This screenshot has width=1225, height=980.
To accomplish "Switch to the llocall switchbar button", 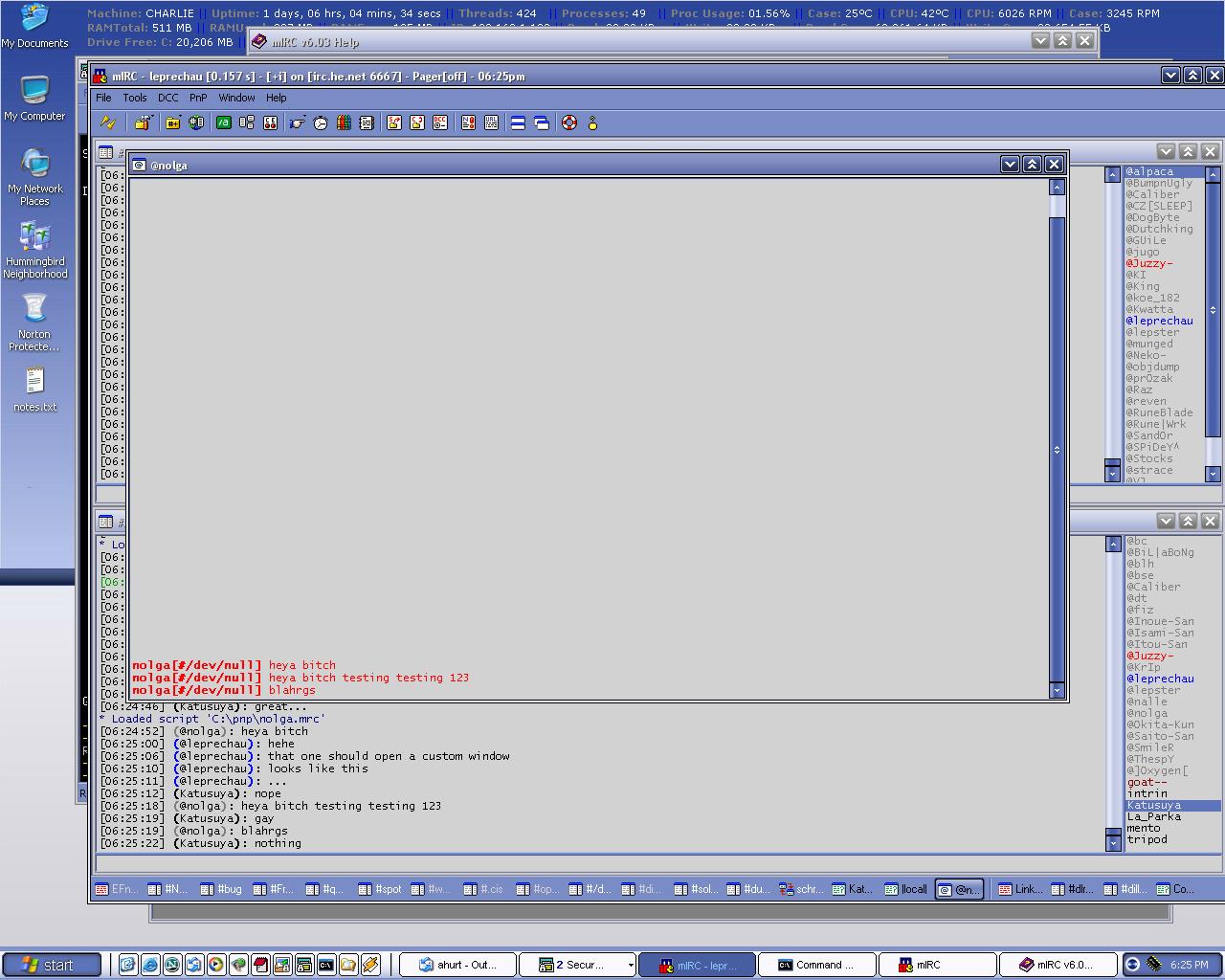I will [x=905, y=889].
